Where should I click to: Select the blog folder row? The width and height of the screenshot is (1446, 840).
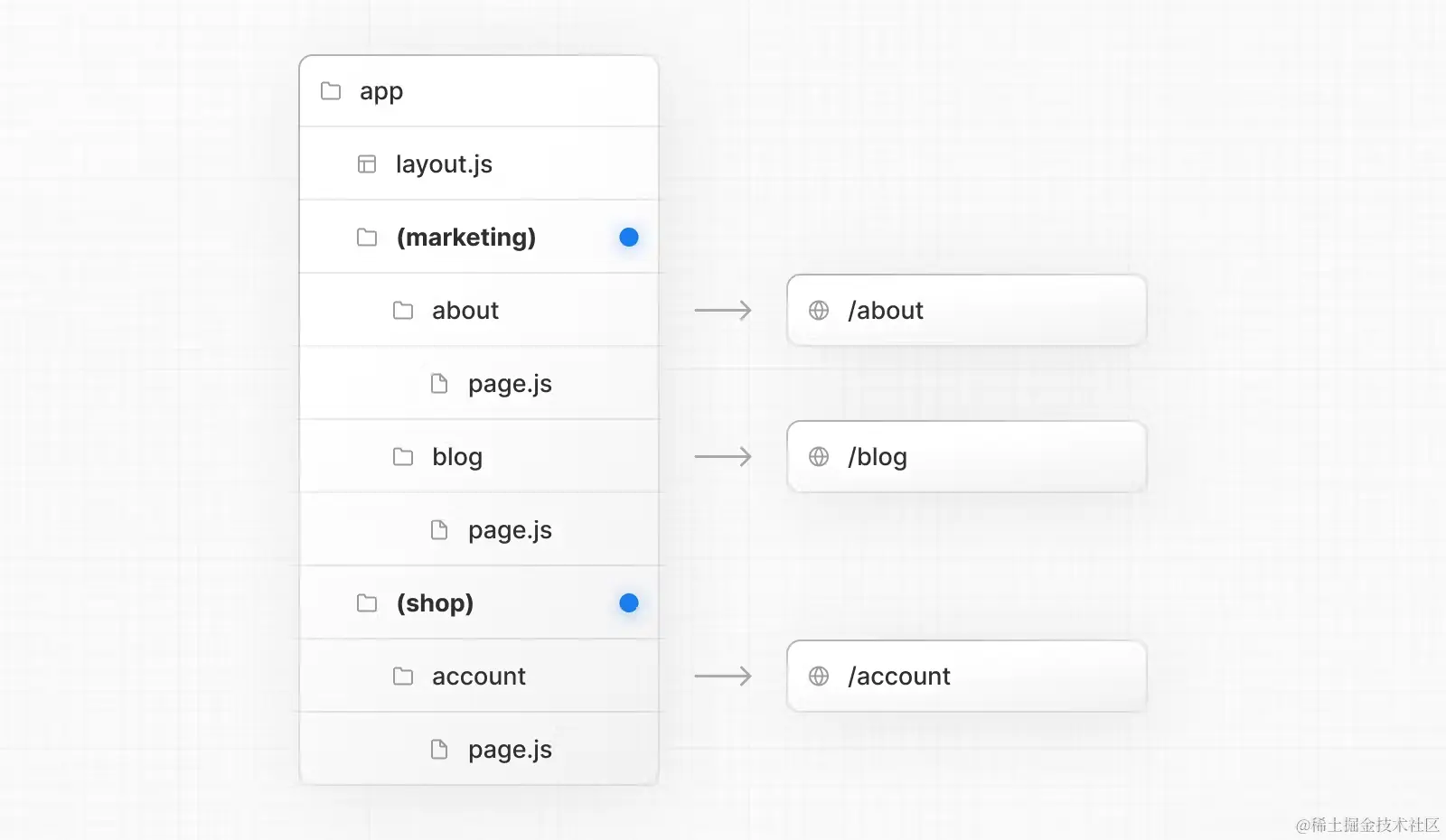coord(479,457)
